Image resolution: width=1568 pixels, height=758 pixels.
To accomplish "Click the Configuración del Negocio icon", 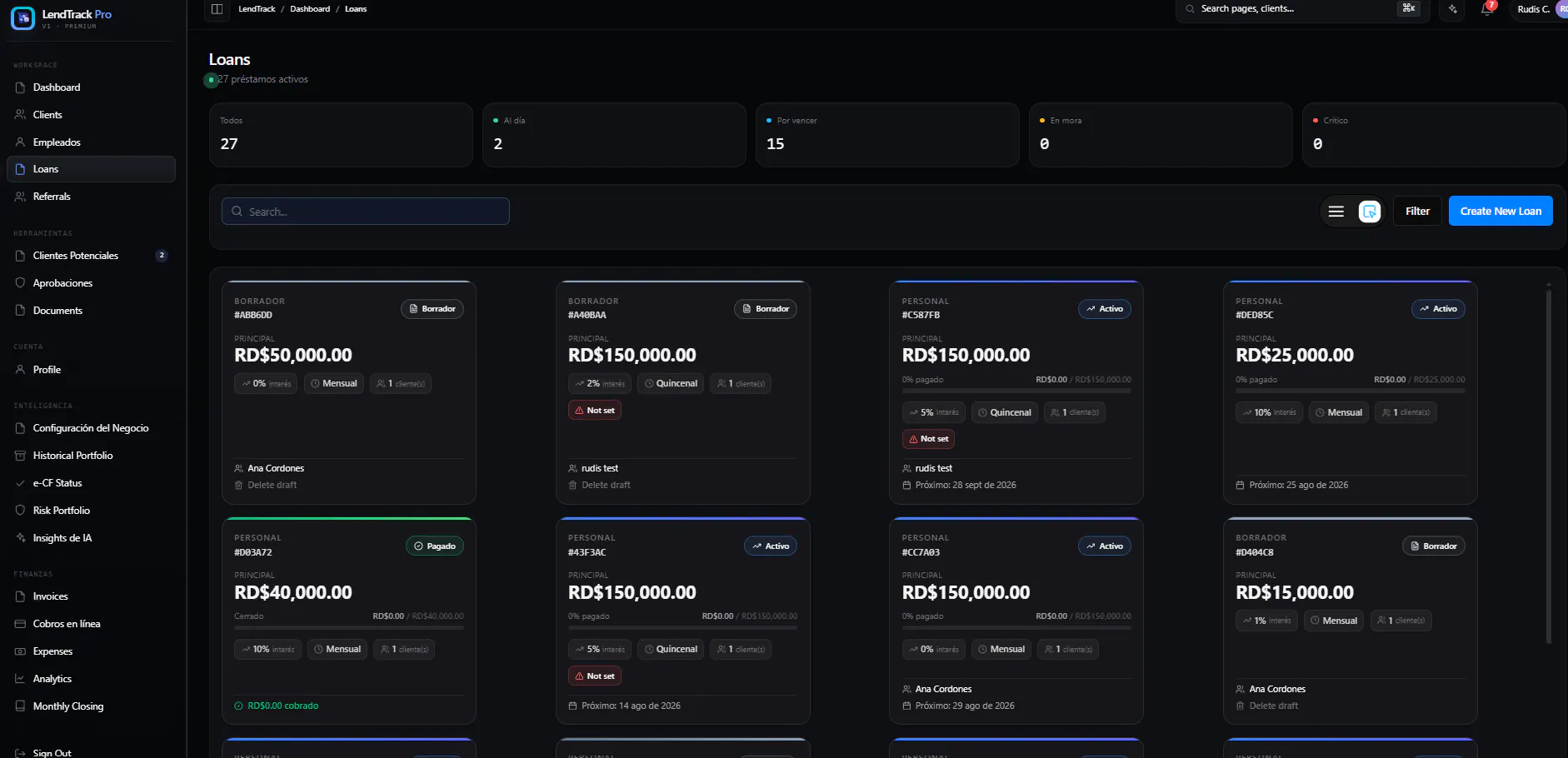I will [x=20, y=428].
